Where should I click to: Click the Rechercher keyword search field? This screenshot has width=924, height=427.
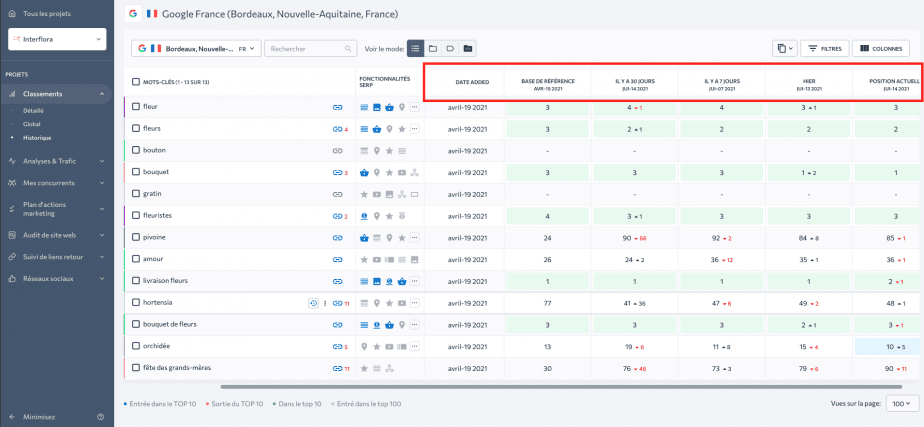pos(311,49)
